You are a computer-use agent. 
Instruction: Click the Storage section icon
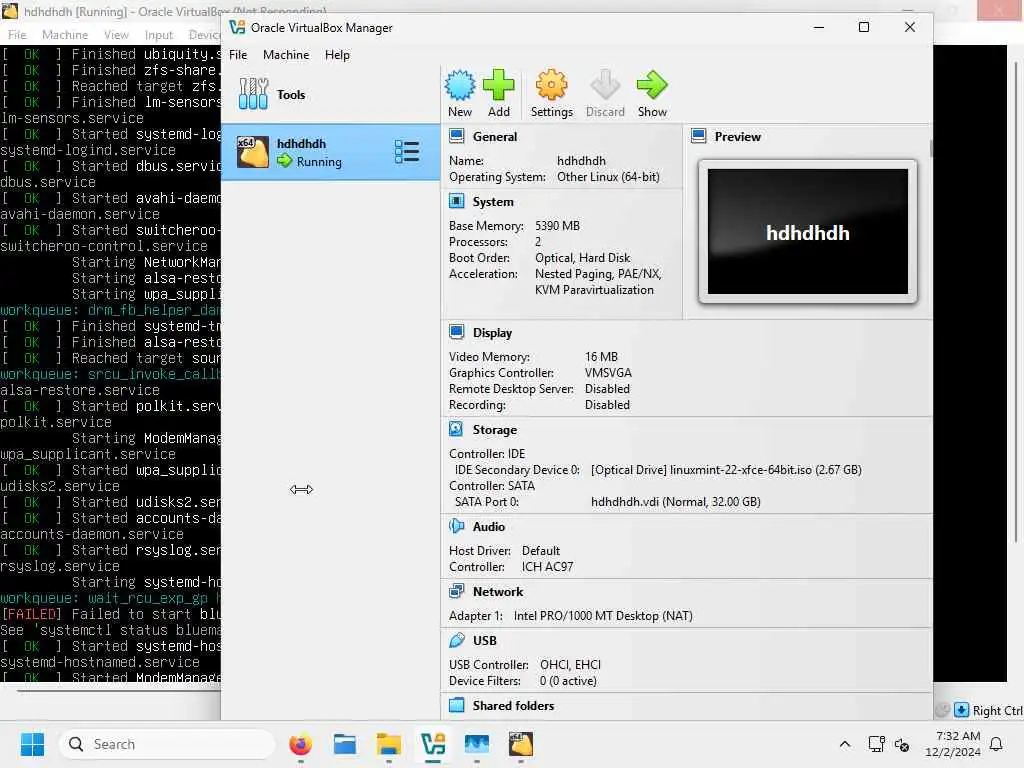(x=456, y=429)
